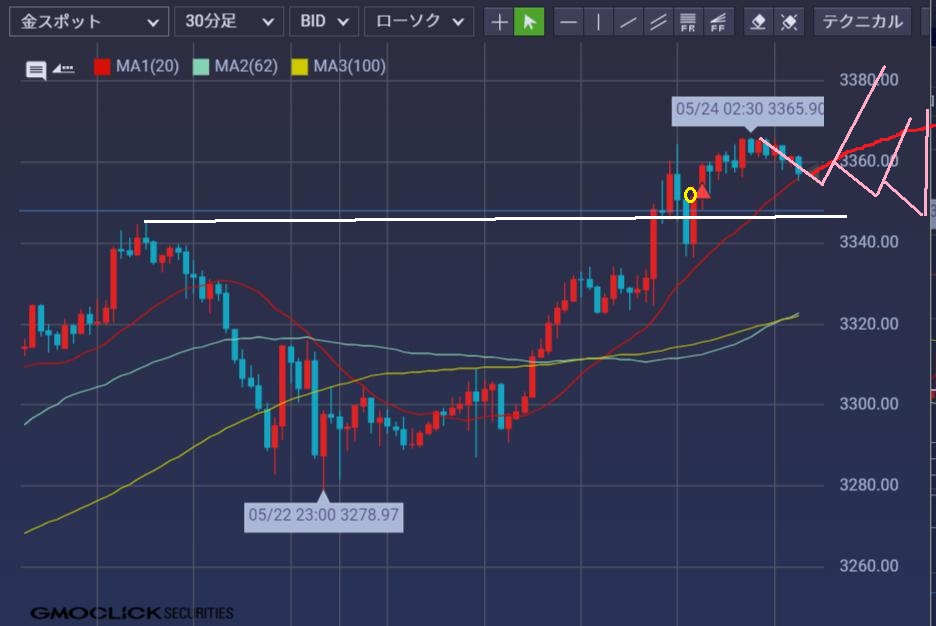Collapse the legend with the arrow icon
936x626 pixels.
click(63, 68)
